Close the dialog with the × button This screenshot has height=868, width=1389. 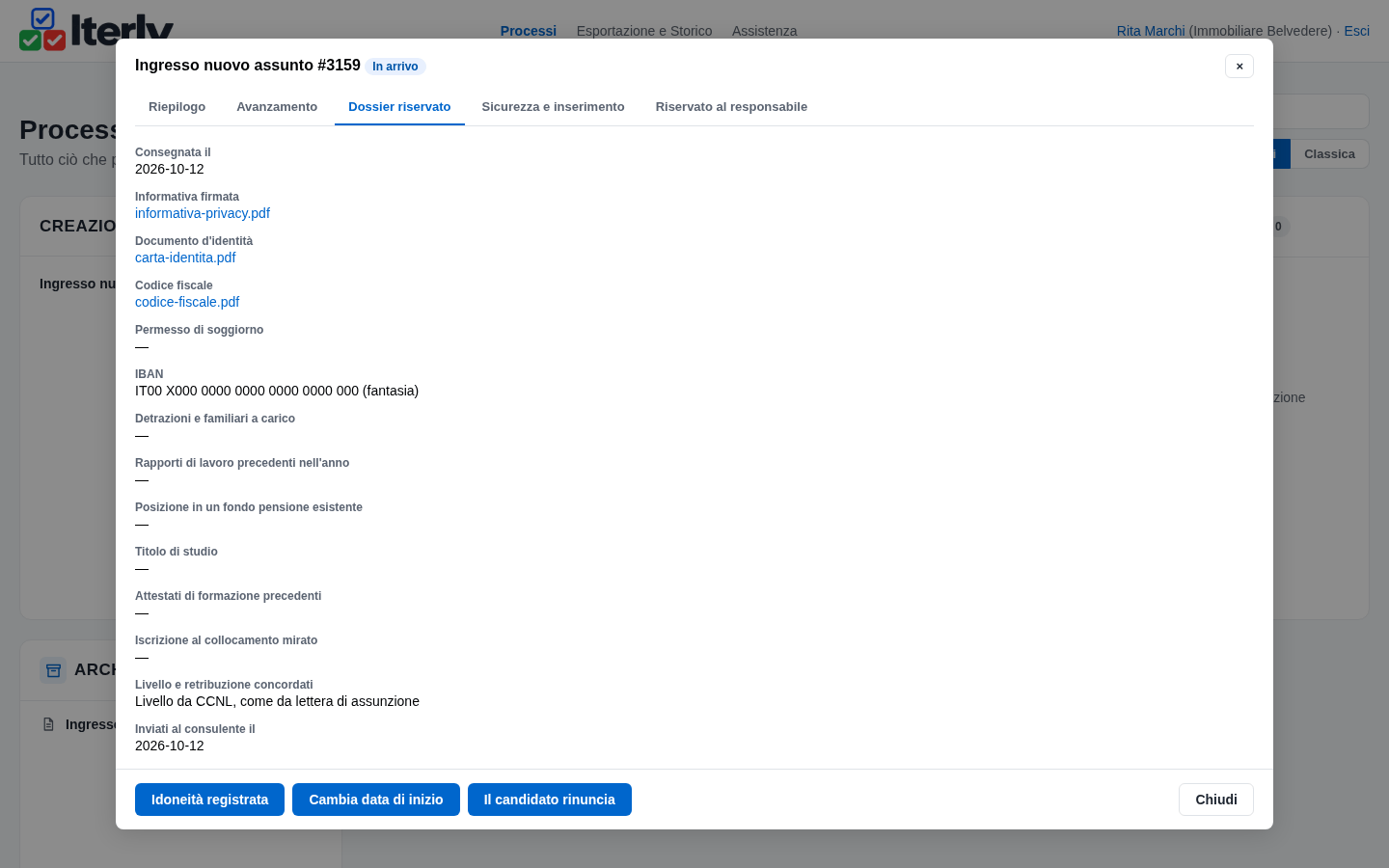pos(1239,66)
